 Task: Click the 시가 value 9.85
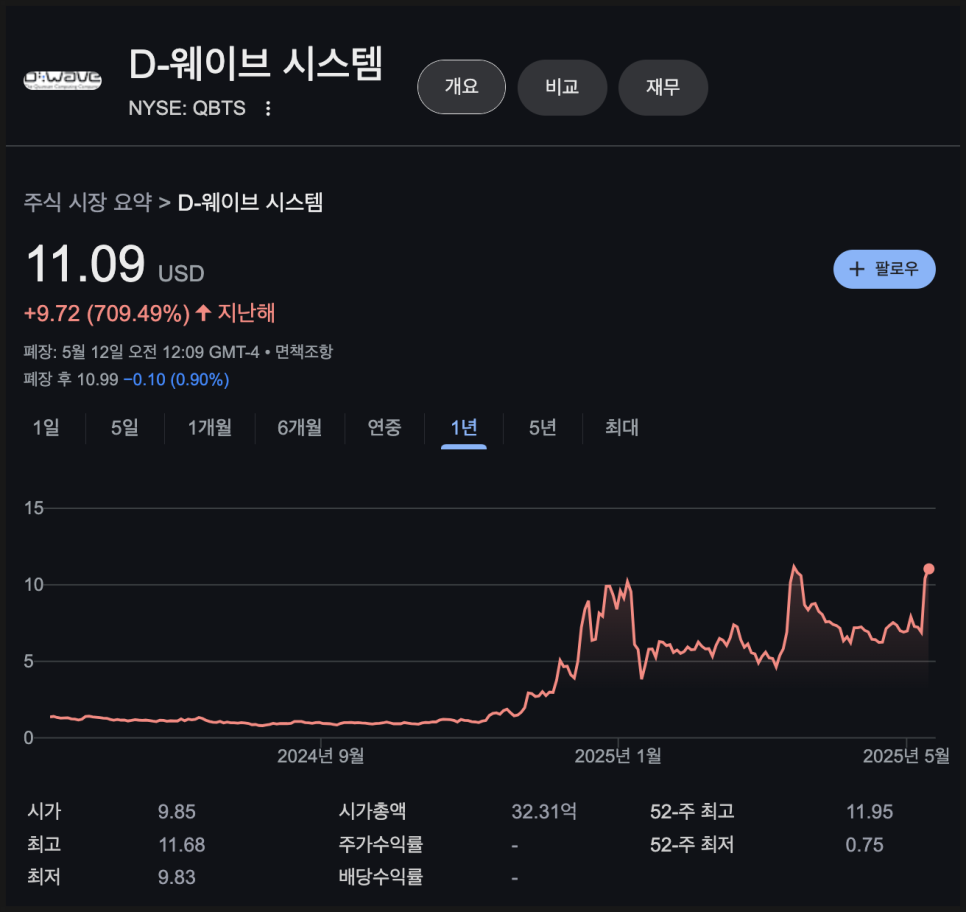pyautogui.click(x=176, y=812)
